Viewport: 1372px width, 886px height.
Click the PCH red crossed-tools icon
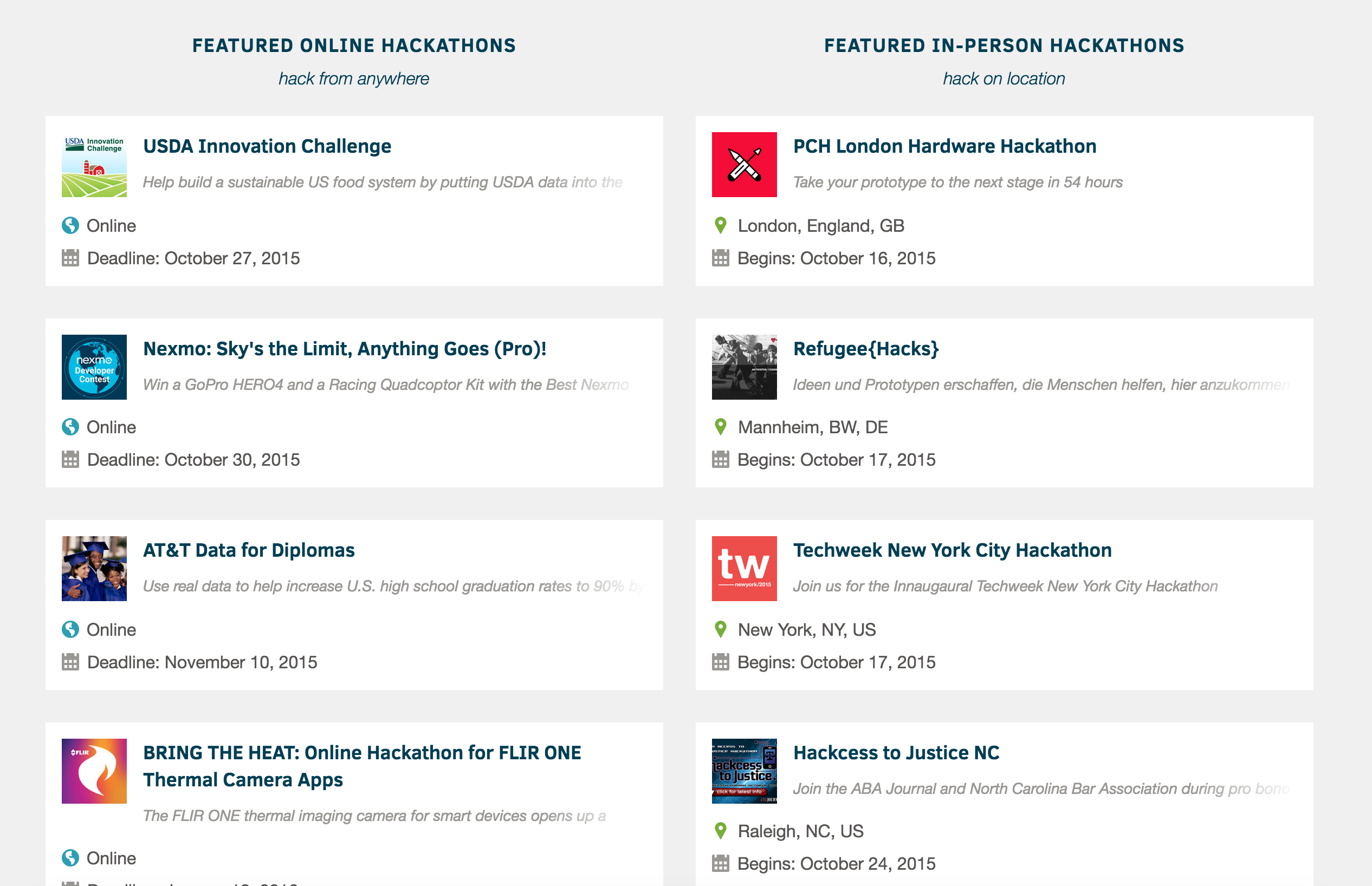pos(744,165)
